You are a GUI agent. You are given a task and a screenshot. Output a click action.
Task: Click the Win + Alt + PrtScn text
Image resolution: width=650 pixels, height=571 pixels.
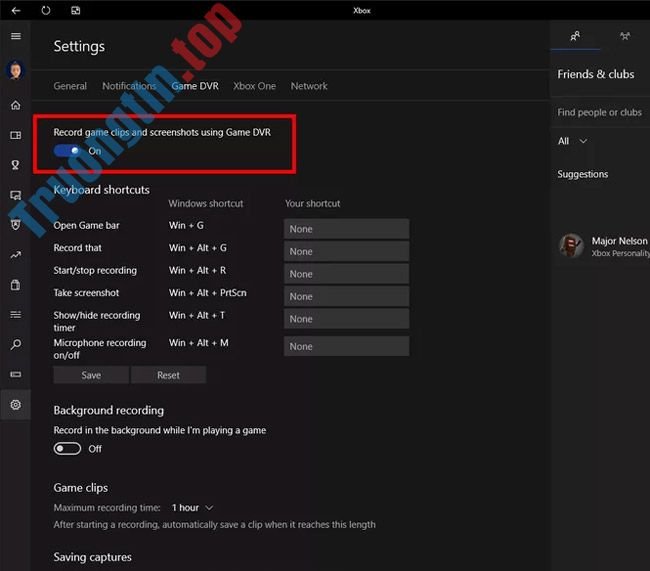click(208, 293)
